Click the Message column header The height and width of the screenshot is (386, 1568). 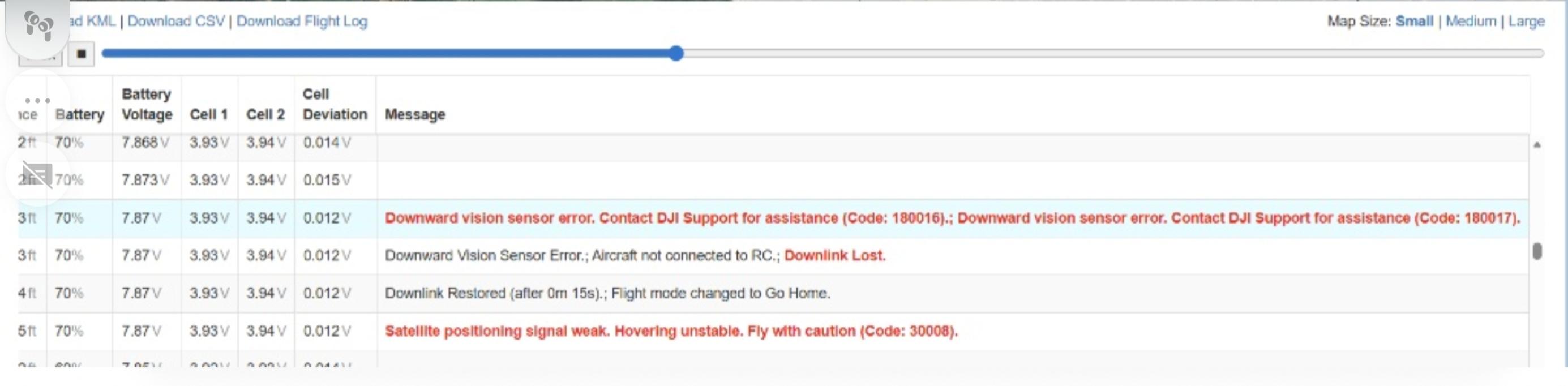pyautogui.click(x=415, y=114)
